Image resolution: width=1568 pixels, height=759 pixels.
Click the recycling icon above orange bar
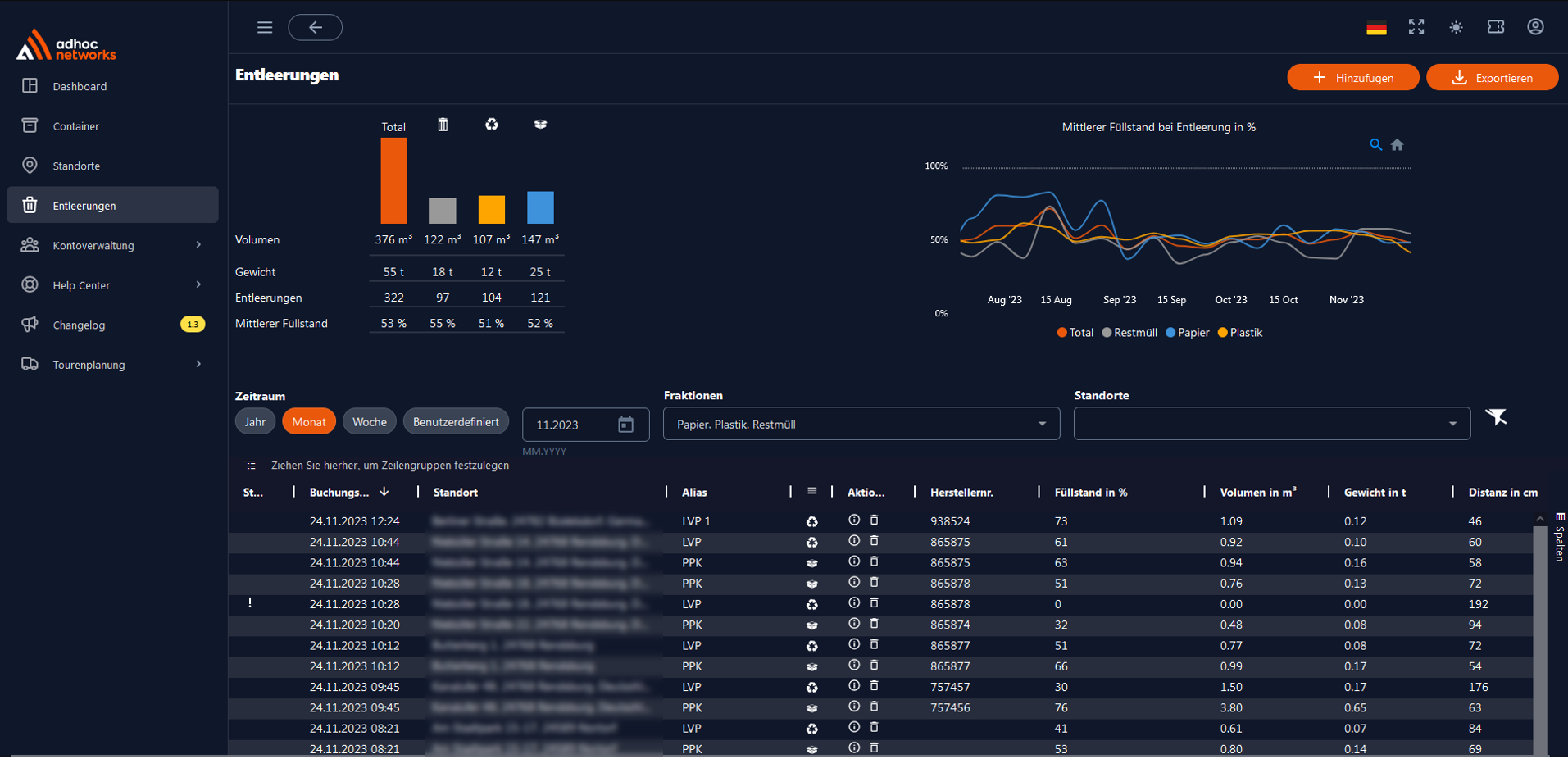coord(492,125)
